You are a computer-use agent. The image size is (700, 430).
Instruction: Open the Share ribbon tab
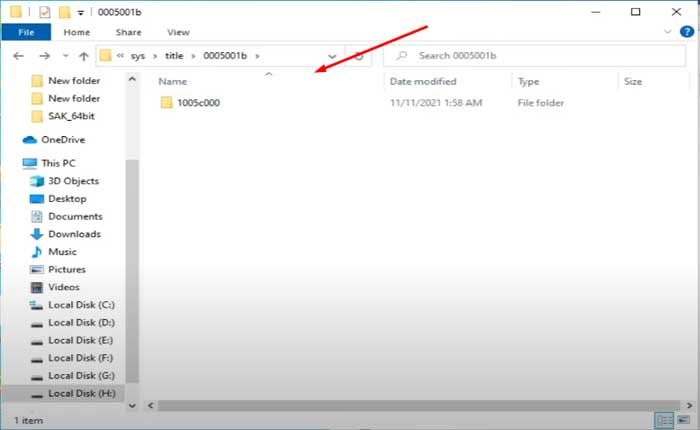point(128,32)
